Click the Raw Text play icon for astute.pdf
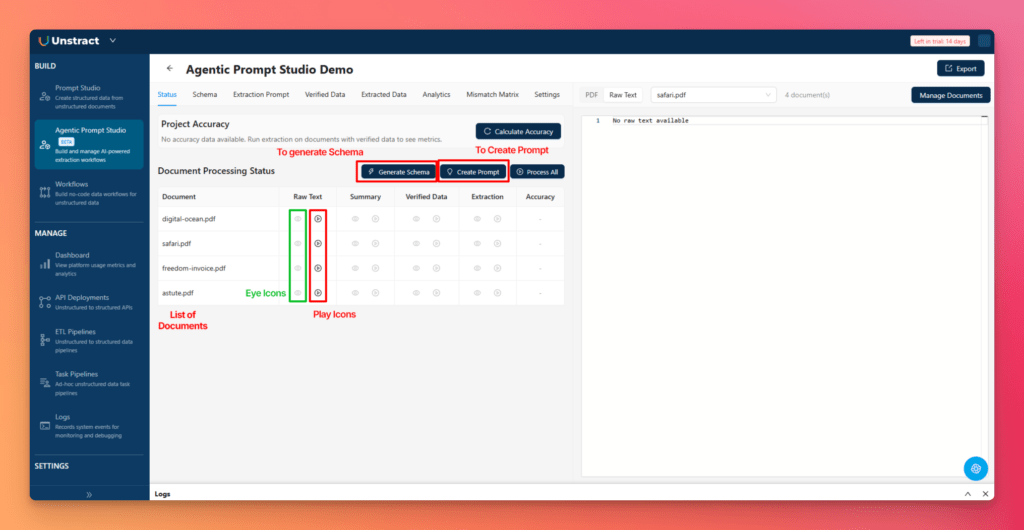1024x530 pixels. (318, 292)
